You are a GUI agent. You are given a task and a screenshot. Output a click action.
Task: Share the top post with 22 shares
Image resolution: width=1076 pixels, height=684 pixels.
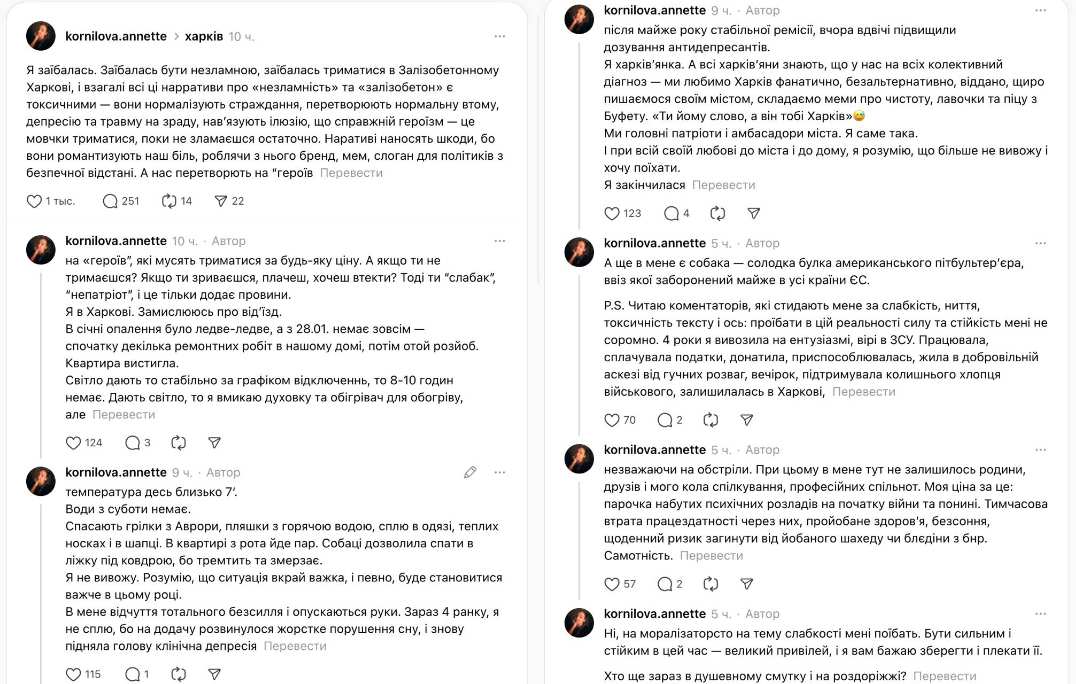221,201
